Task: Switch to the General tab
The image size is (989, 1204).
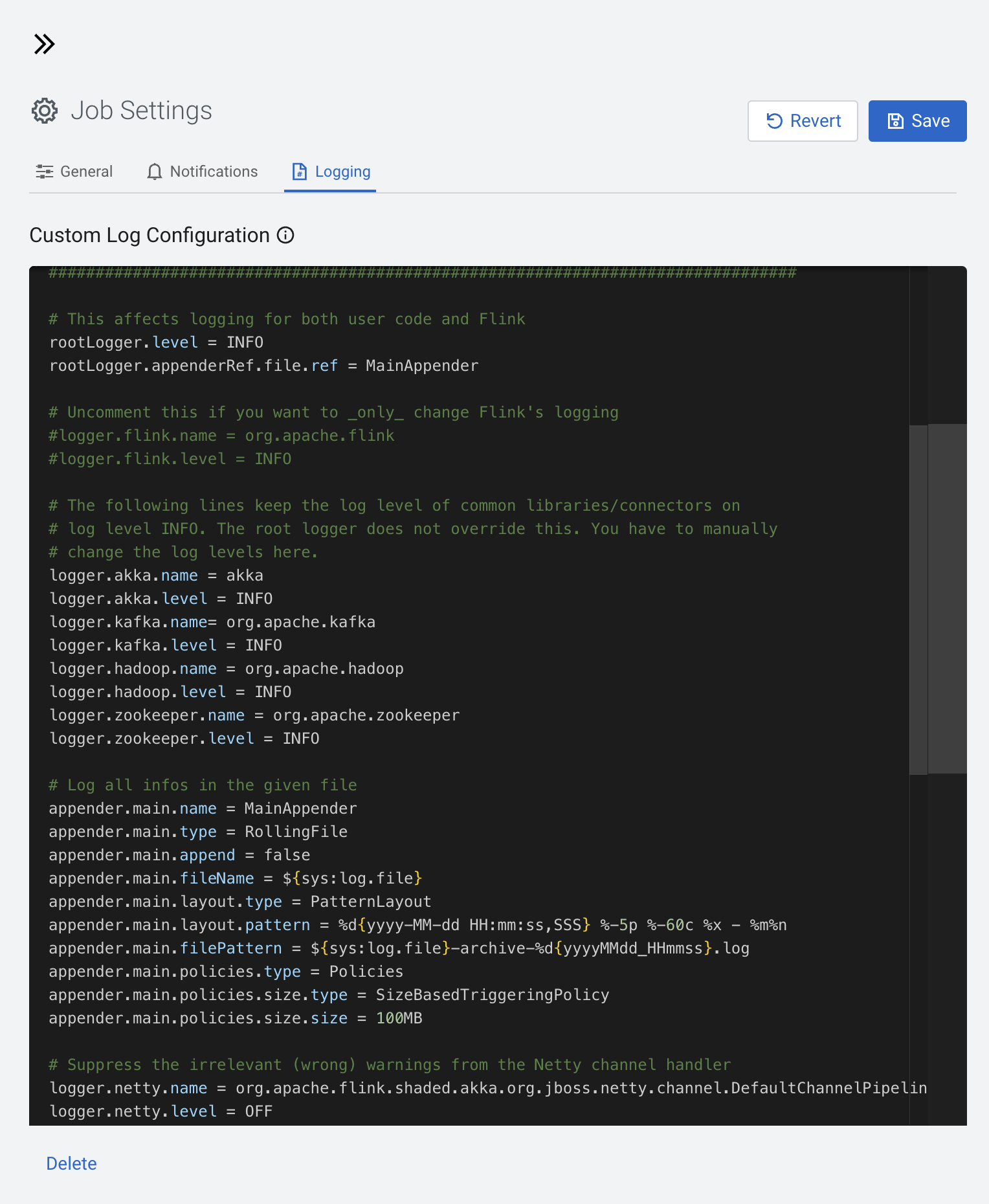Action: click(86, 172)
